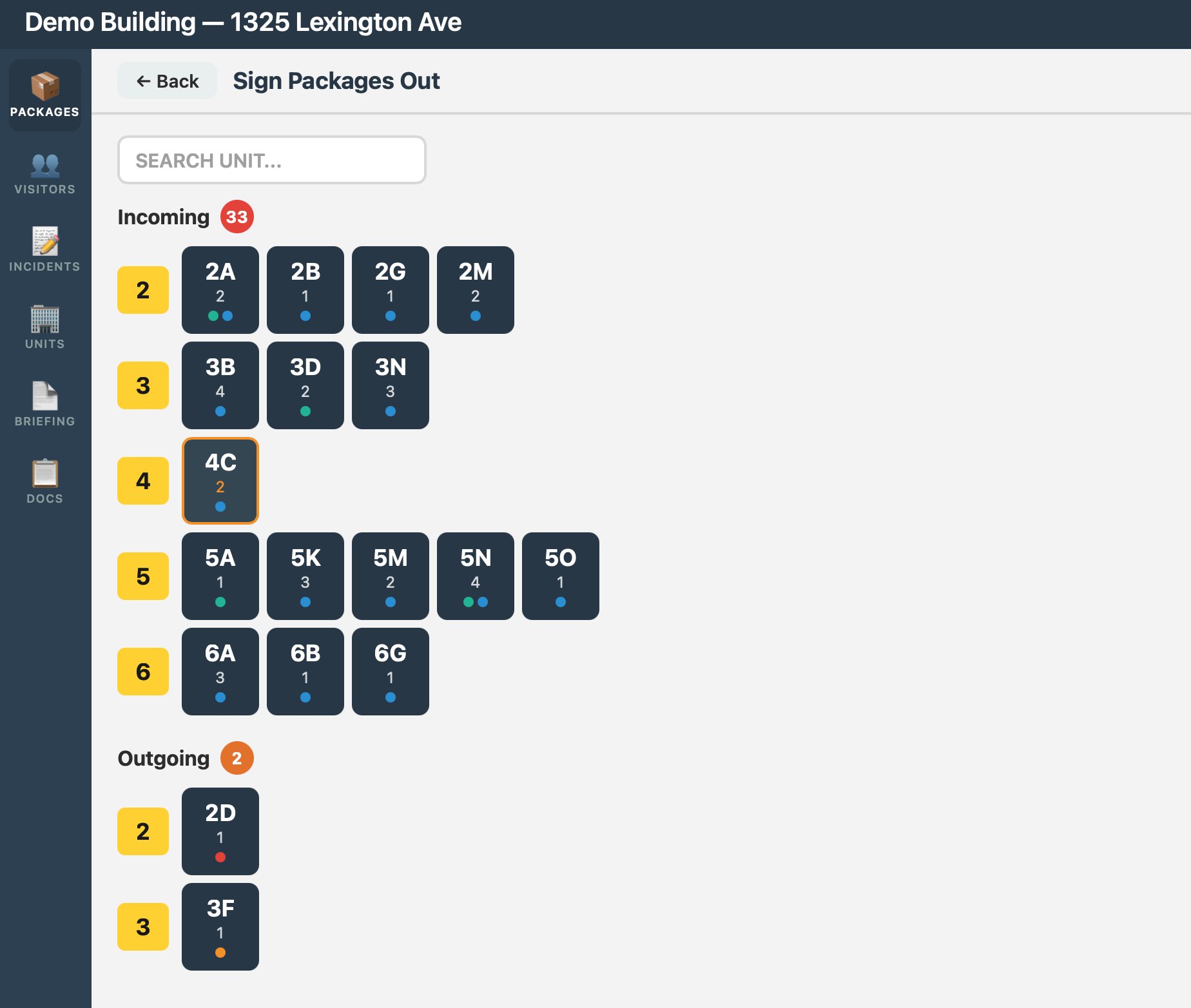This screenshot has width=1191, height=1008.
Task: Select unit 5N on floor five
Action: [x=475, y=576]
